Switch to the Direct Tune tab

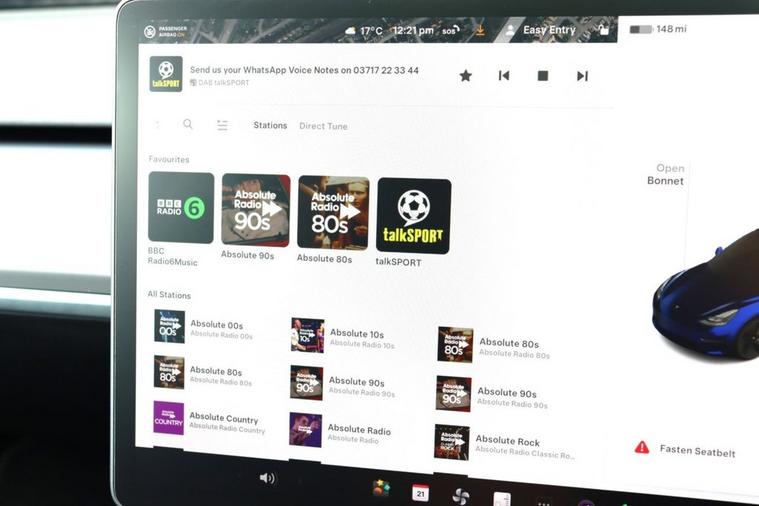click(x=323, y=126)
